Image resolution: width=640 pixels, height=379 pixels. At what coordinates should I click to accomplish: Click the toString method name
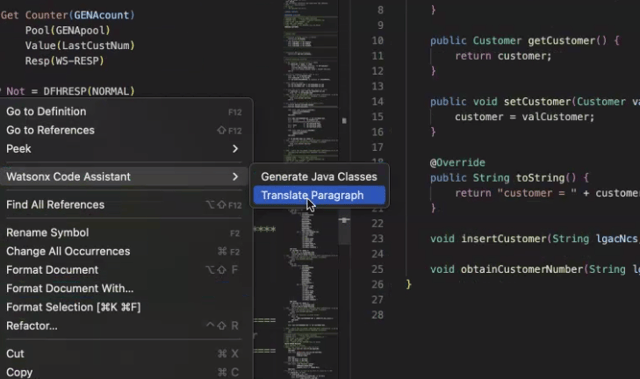pyautogui.click(x=540, y=178)
